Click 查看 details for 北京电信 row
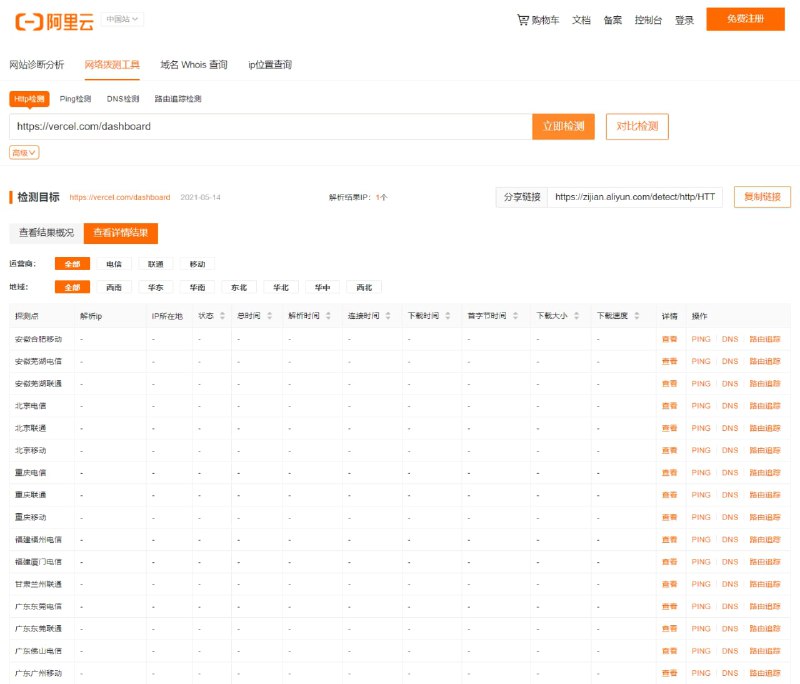This screenshot has height=684, width=800. point(669,406)
